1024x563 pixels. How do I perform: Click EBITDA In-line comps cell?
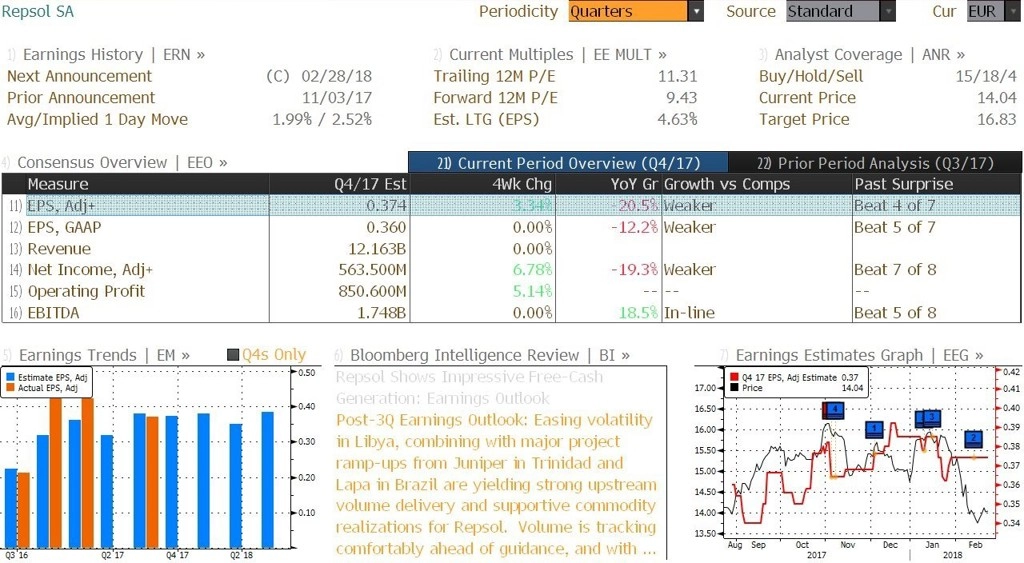point(689,313)
